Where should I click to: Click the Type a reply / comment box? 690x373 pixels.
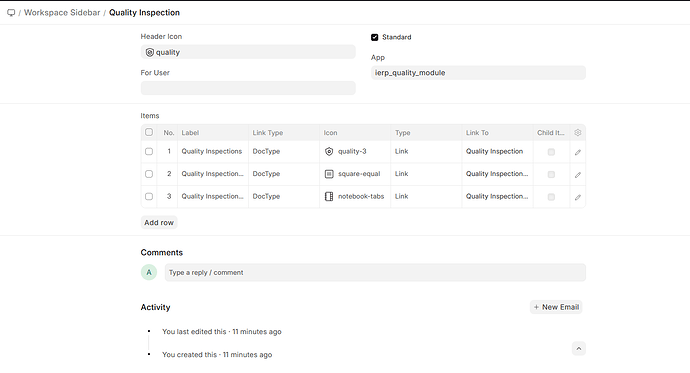[375, 272]
